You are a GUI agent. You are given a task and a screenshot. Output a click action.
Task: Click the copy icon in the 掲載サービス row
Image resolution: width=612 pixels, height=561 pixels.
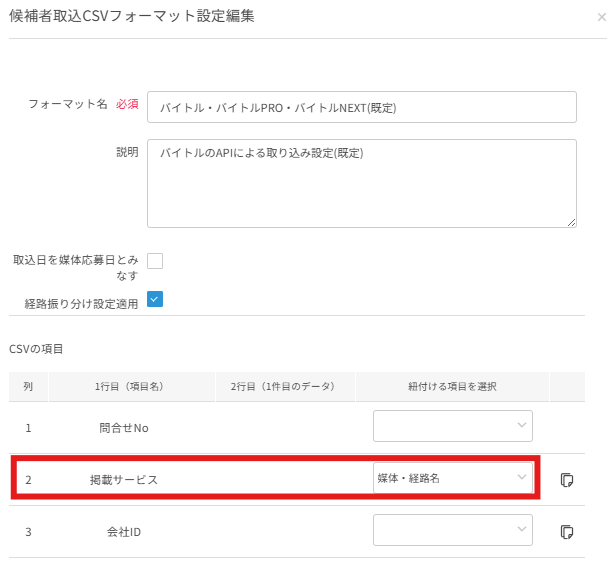coord(567,479)
